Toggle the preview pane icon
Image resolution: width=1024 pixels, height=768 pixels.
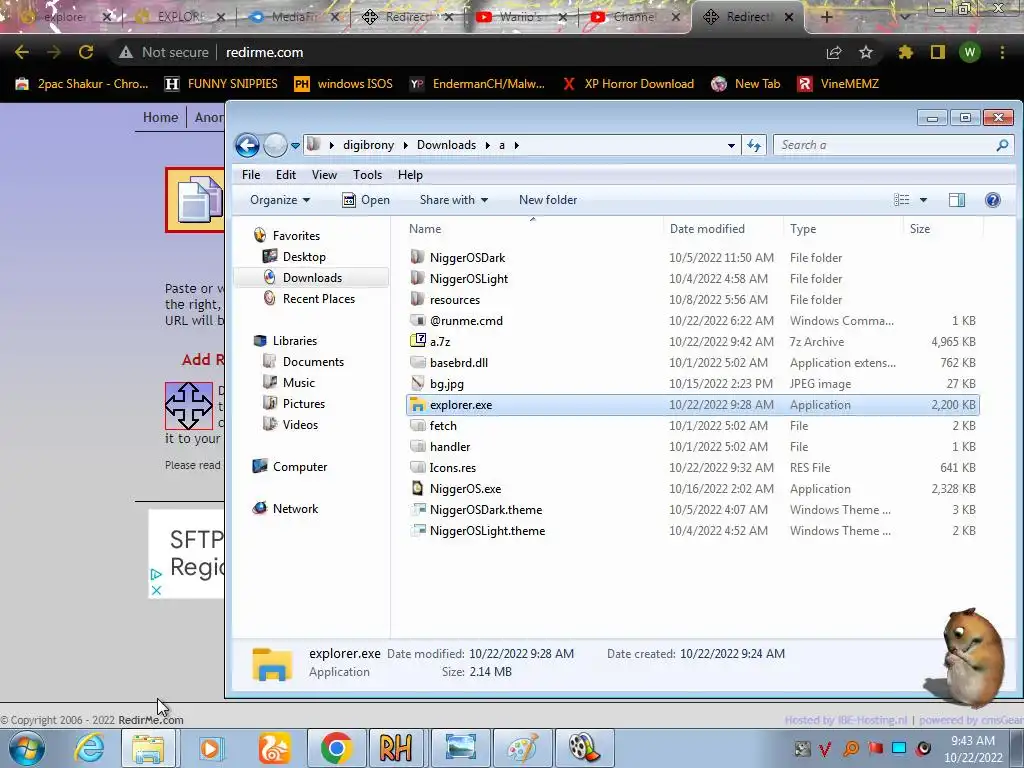click(957, 200)
